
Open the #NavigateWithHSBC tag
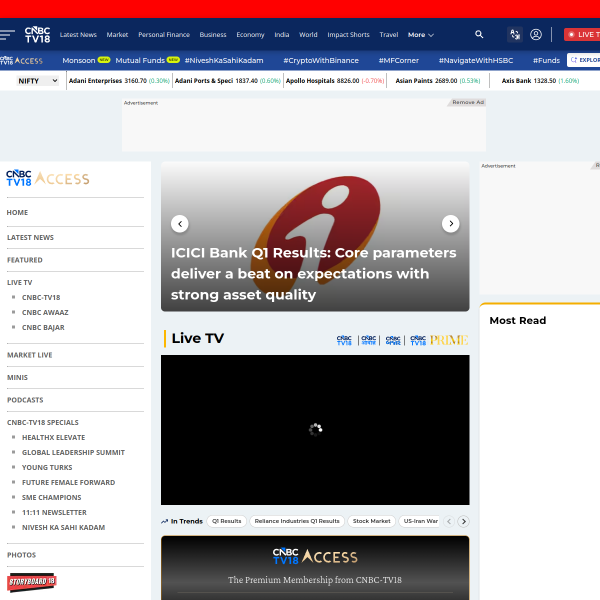(x=476, y=60)
